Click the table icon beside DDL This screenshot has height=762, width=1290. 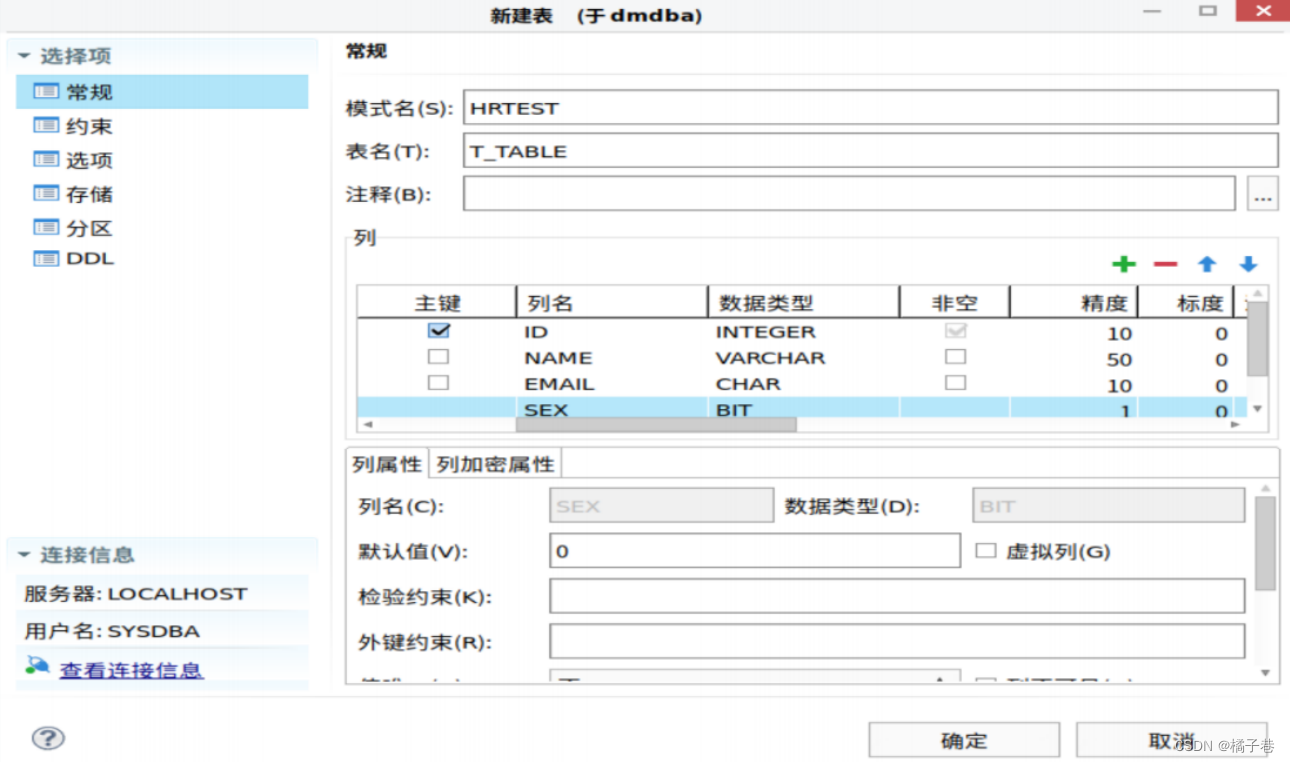46,259
